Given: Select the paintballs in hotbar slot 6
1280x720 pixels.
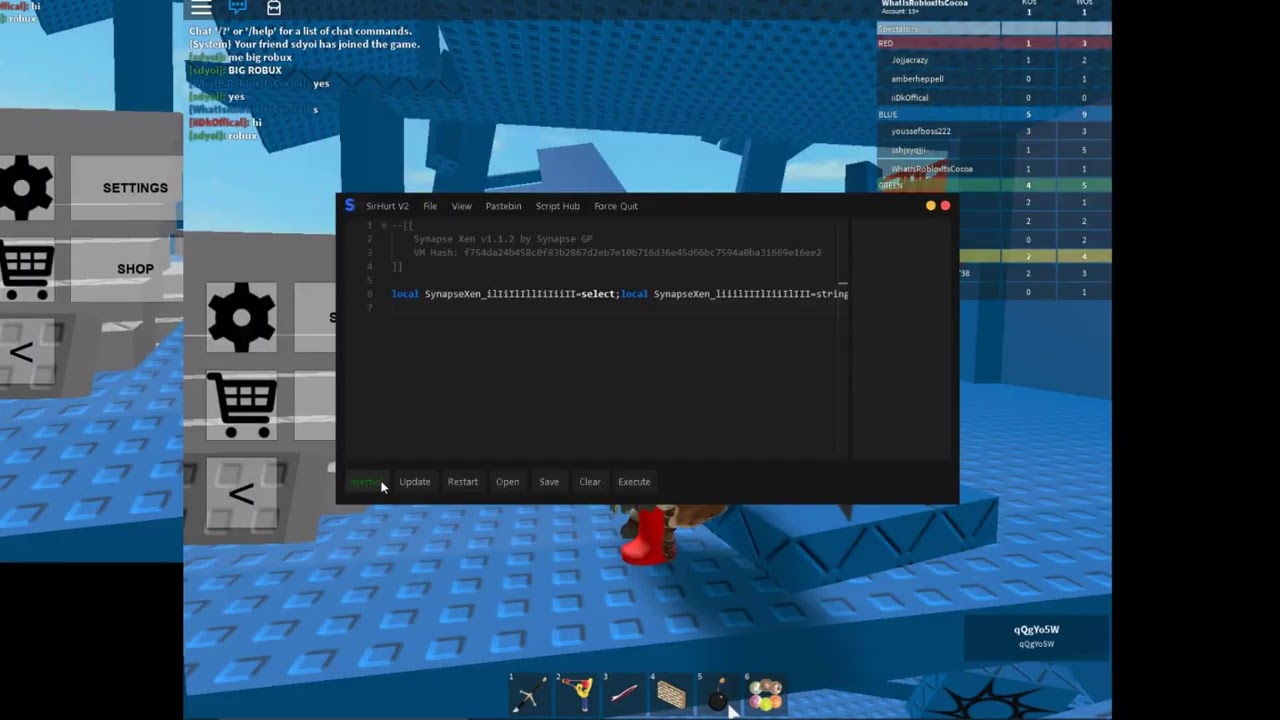Looking at the screenshot, I should tap(765, 693).
